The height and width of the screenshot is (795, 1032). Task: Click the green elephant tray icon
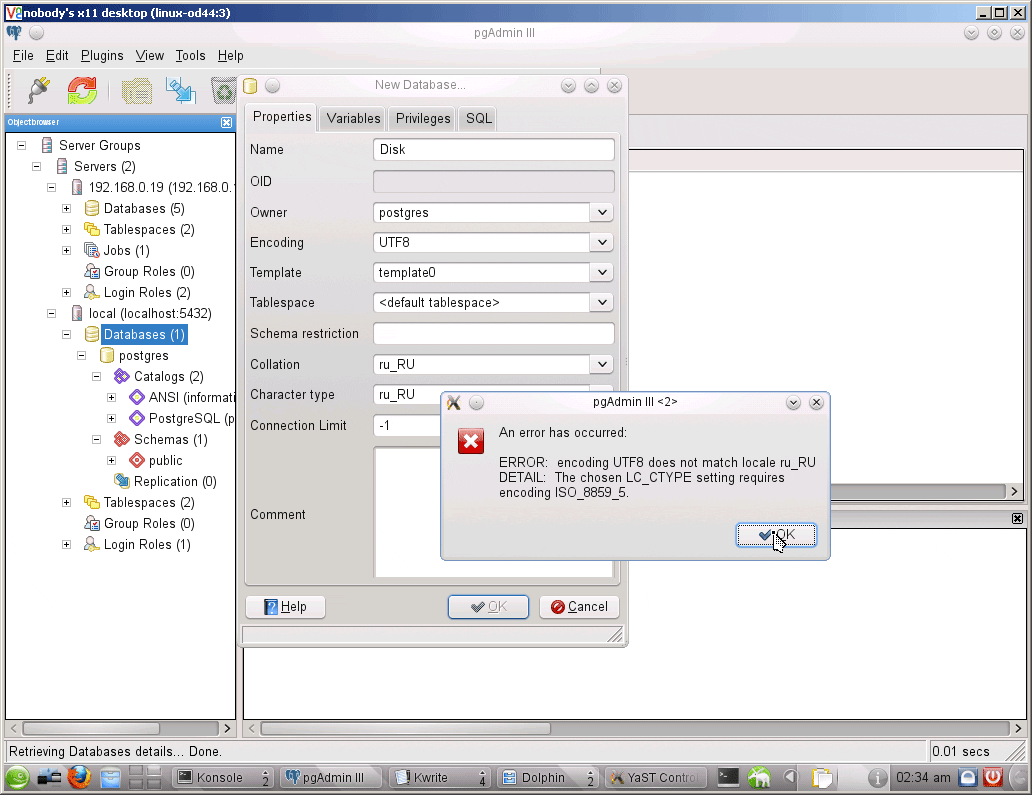(x=759, y=777)
